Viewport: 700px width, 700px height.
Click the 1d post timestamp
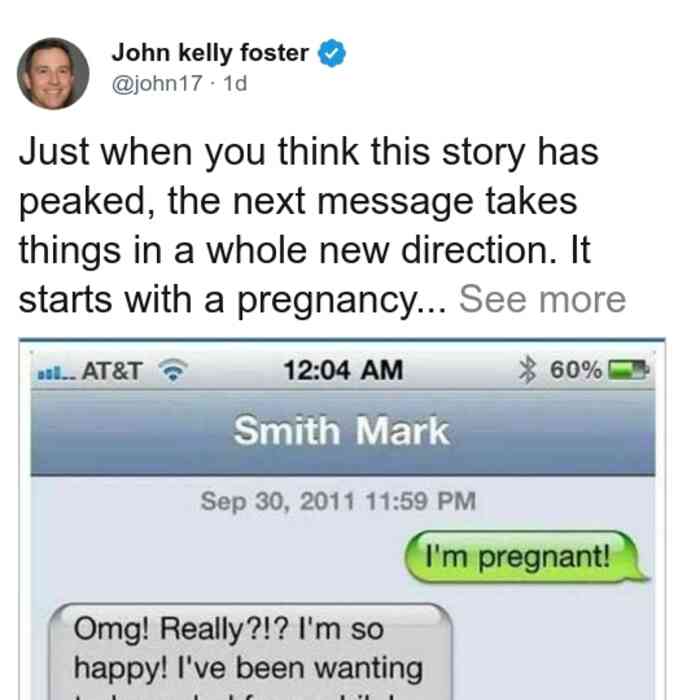pyautogui.click(x=235, y=83)
